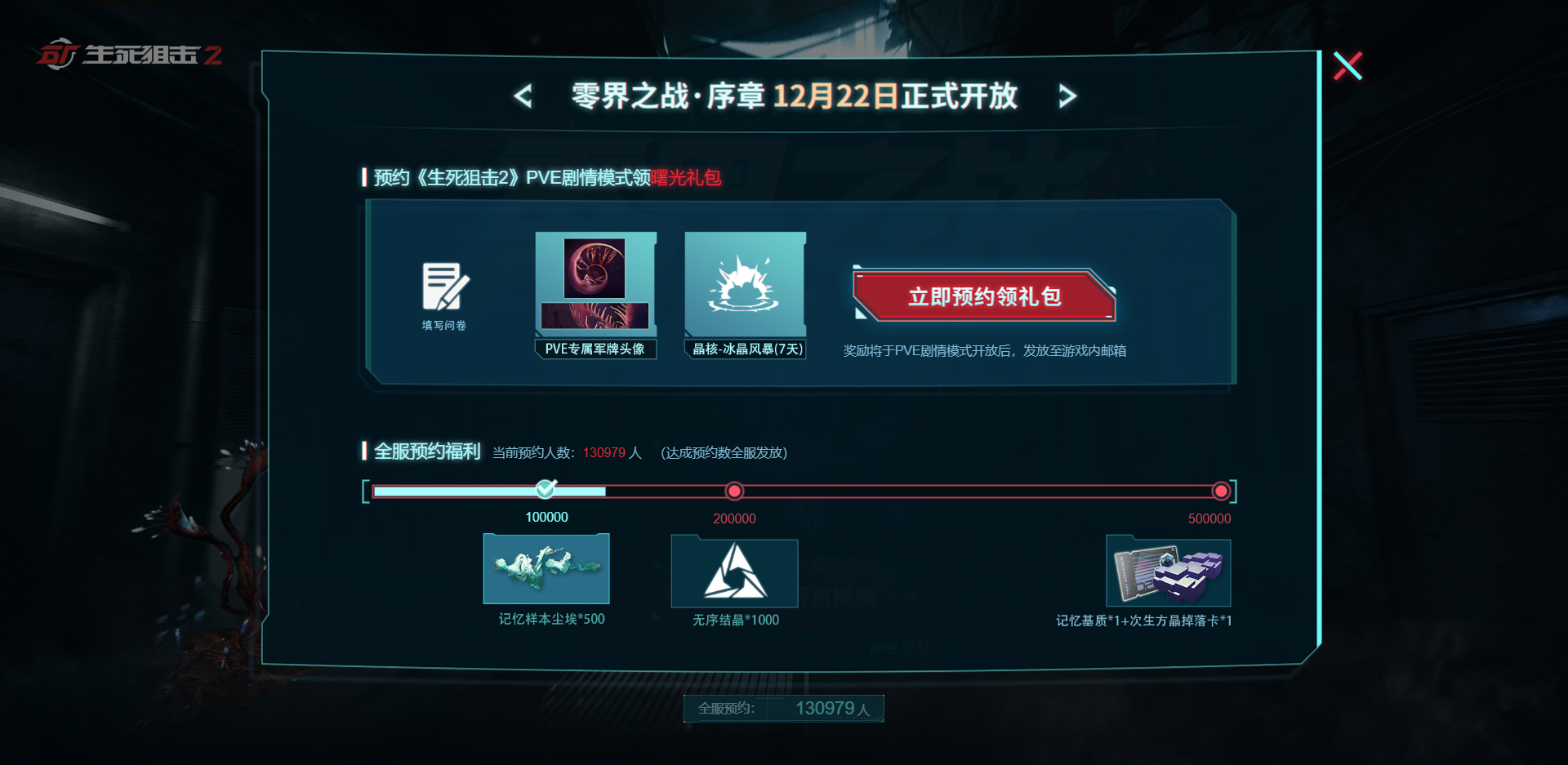Click the checked 100000 milestone marker
Viewport: 1568px width, 765px height.
click(x=546, y=489)
